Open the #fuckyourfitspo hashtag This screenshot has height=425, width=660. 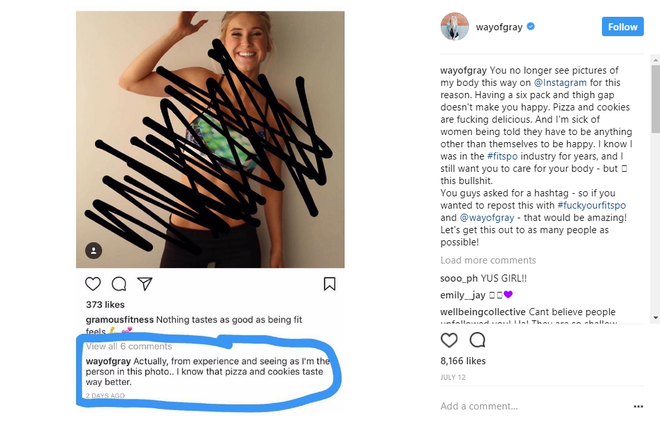591,205
